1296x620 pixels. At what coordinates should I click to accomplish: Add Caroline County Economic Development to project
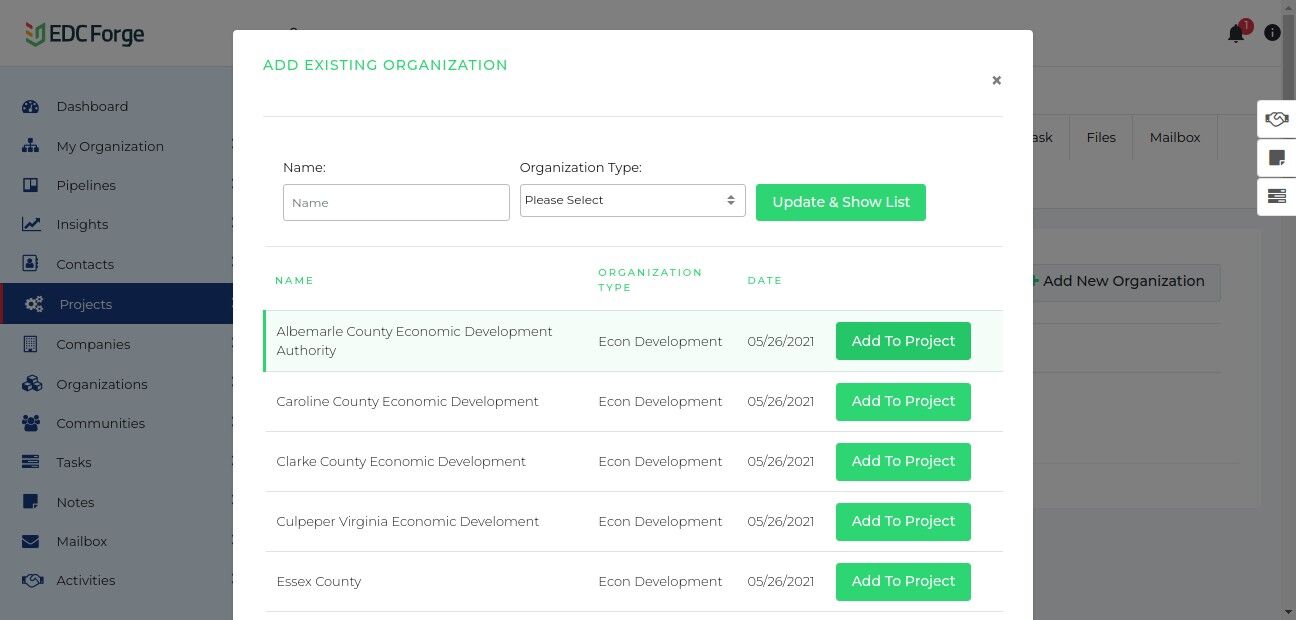pos(902,401)
